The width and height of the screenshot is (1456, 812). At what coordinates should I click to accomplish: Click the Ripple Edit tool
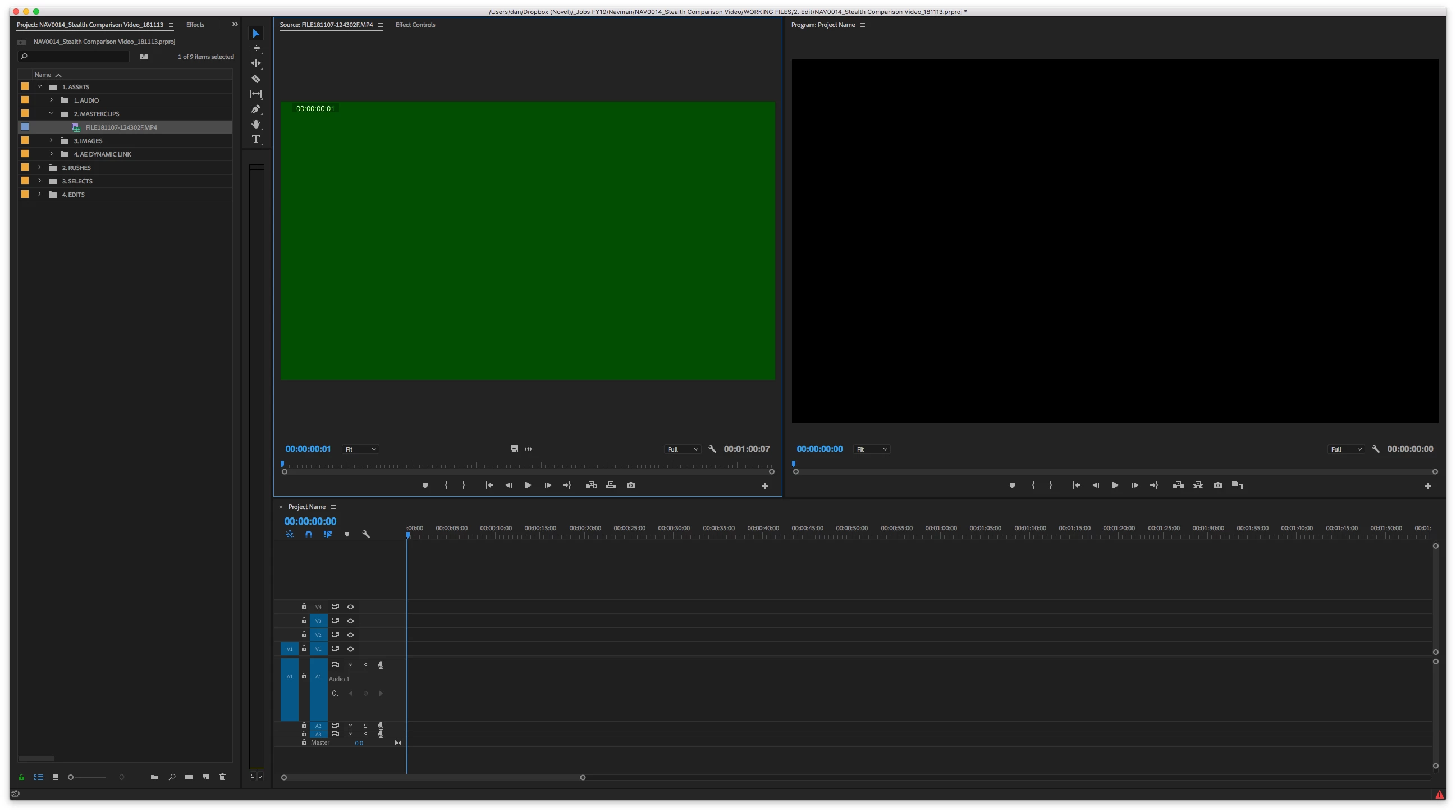(x=255, y=63)
